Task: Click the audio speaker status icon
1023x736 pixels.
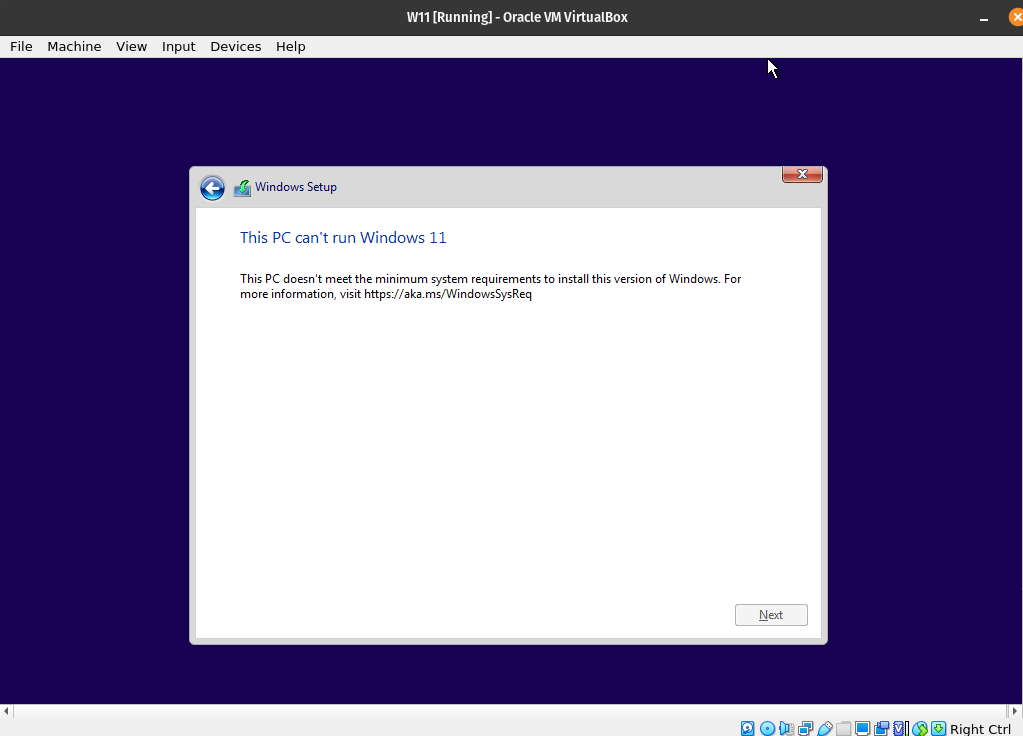Action: pyautogui.click(x=786, y=728)
